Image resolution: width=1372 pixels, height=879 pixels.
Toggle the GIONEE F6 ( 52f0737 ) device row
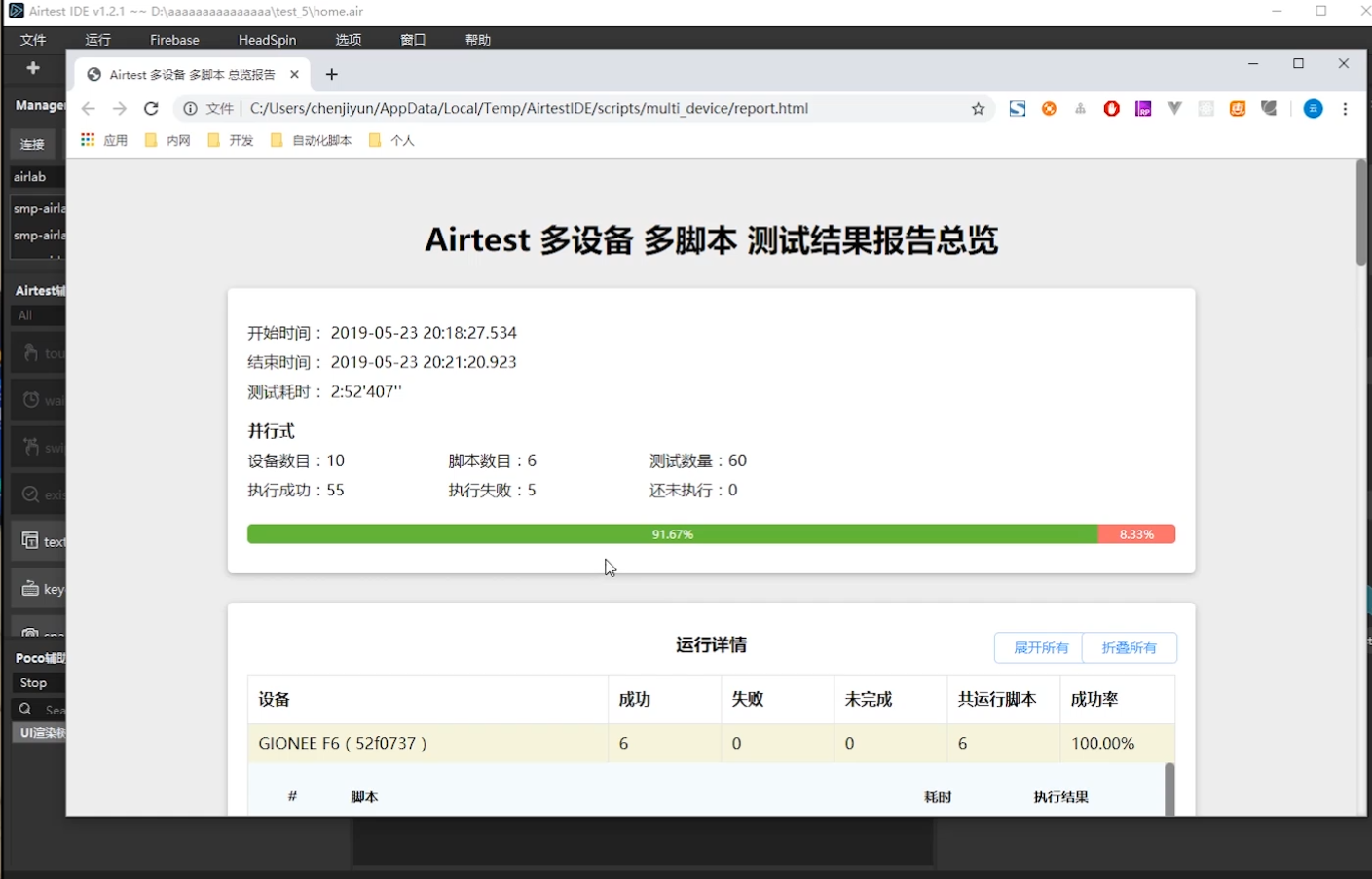point(711,743)
